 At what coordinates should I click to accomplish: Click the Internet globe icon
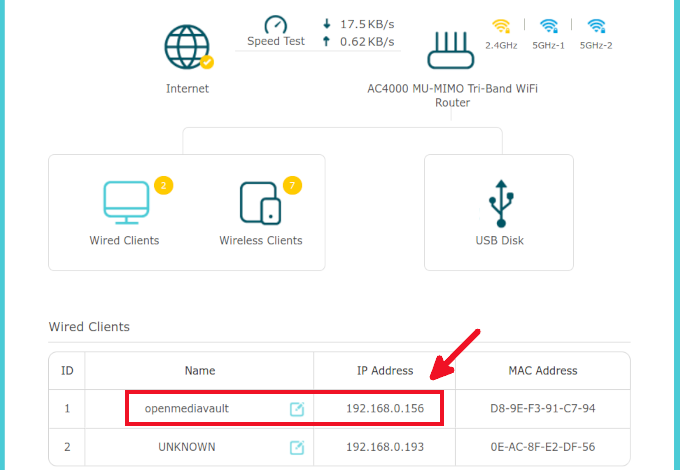tap(187, 46)
